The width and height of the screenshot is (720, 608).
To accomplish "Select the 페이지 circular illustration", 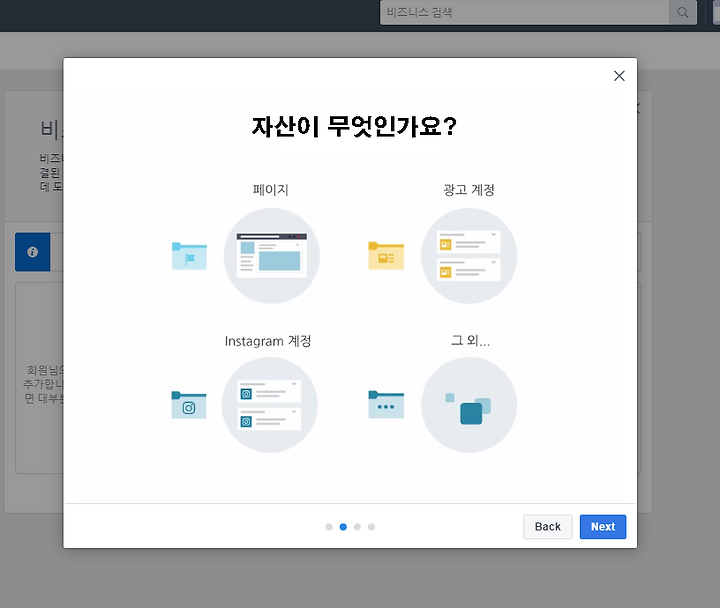I will pyautogui.click(x=271, y=256).
